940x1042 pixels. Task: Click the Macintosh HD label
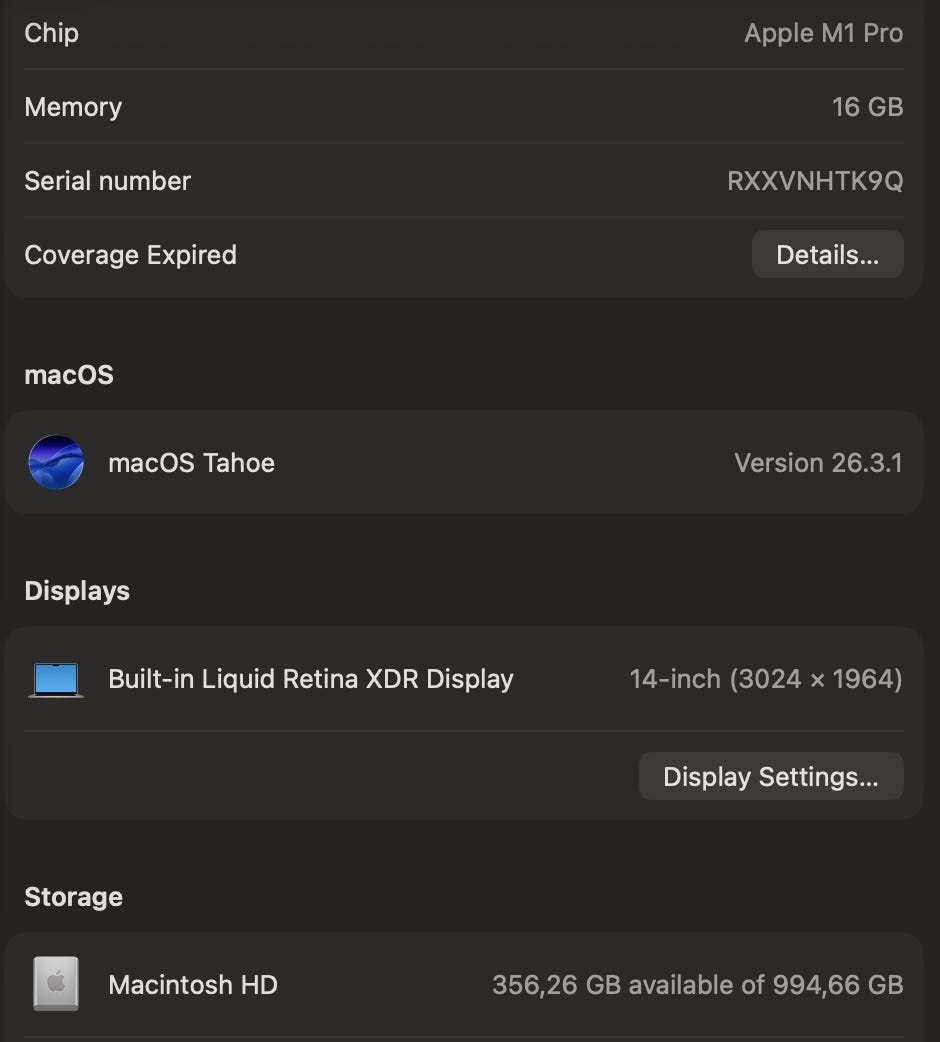(x=192, y=985)
